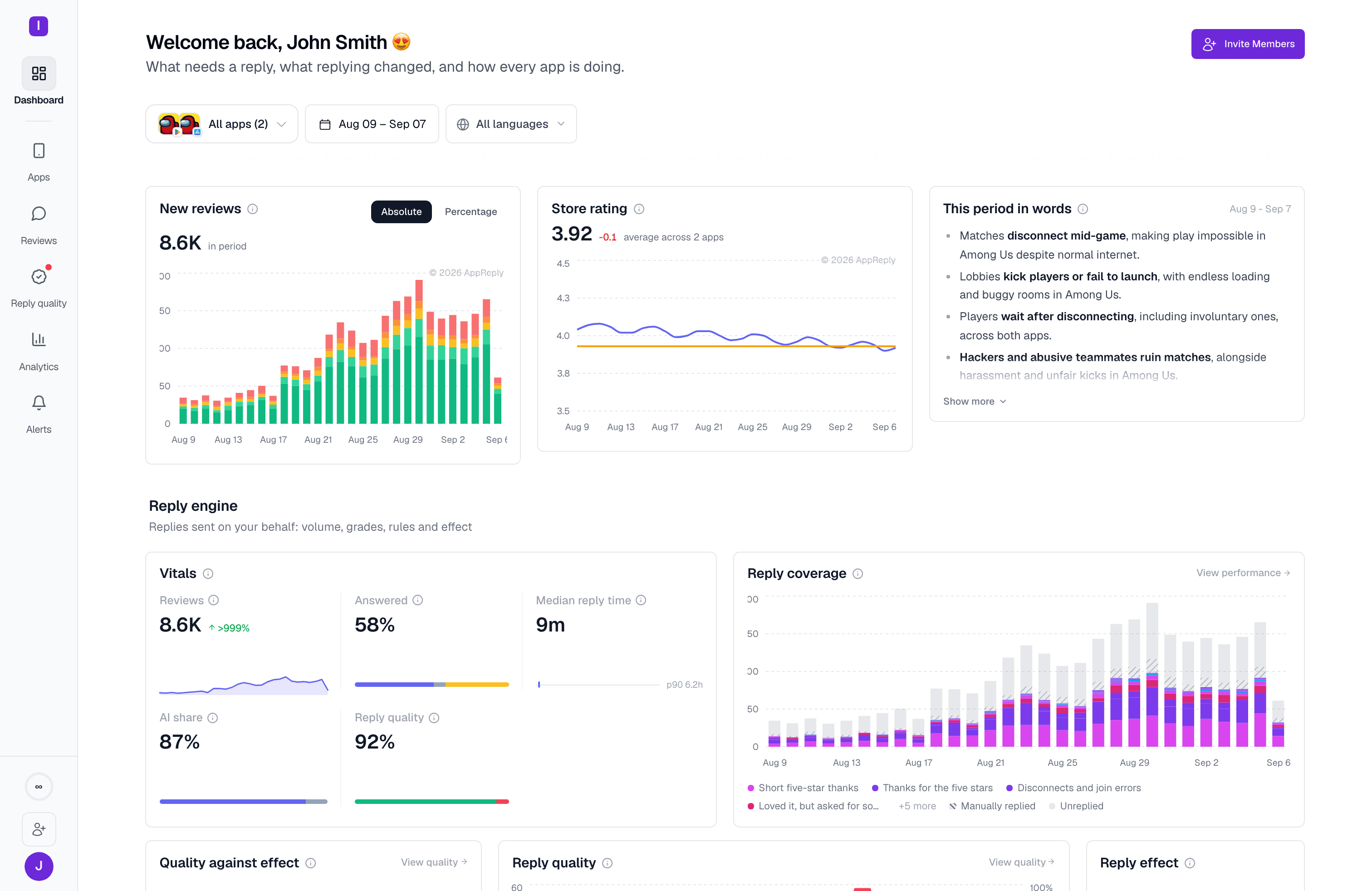Open Reply quality check icon
This screenshot has height=891, width=1372.
pyautogui.click(x=39, y=277)
